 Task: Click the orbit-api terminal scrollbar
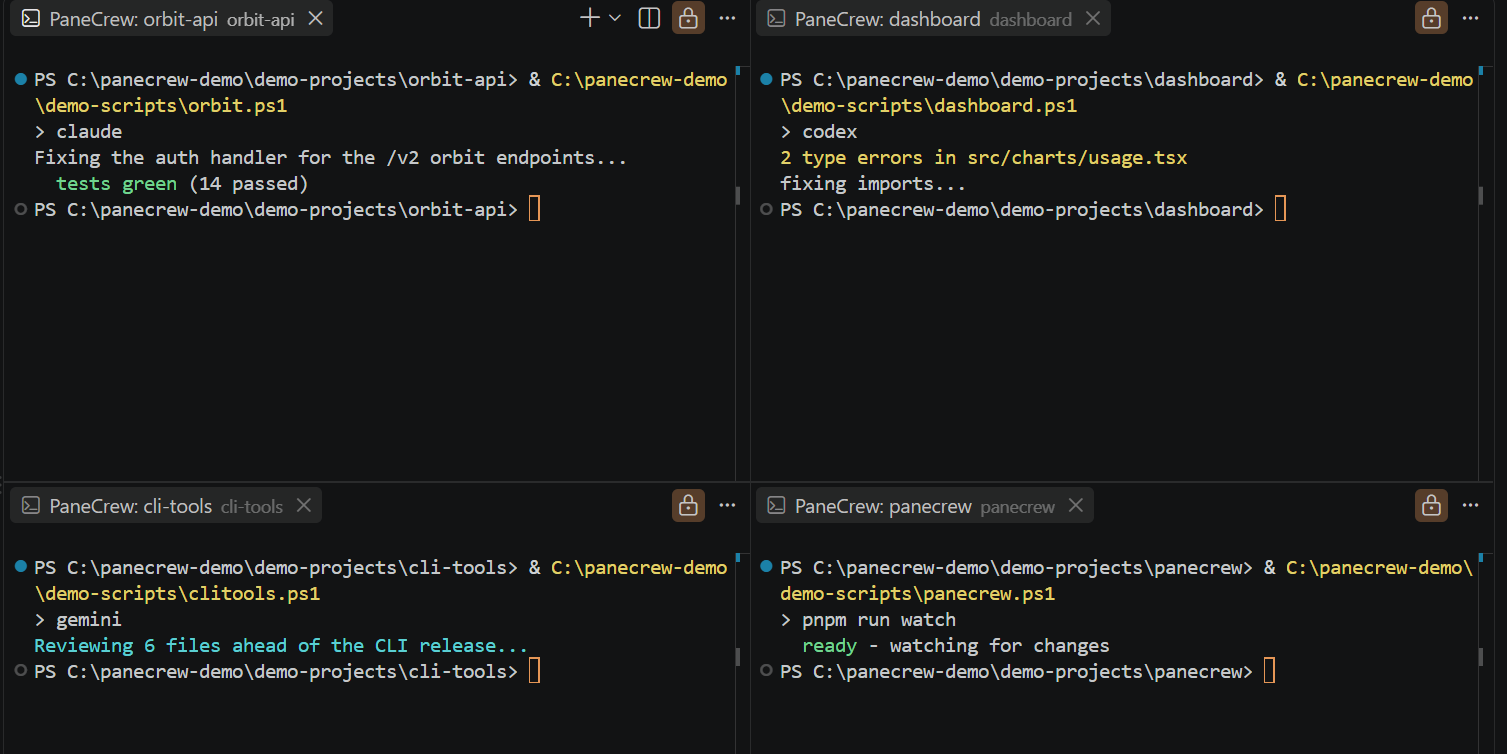click(738, 196)
